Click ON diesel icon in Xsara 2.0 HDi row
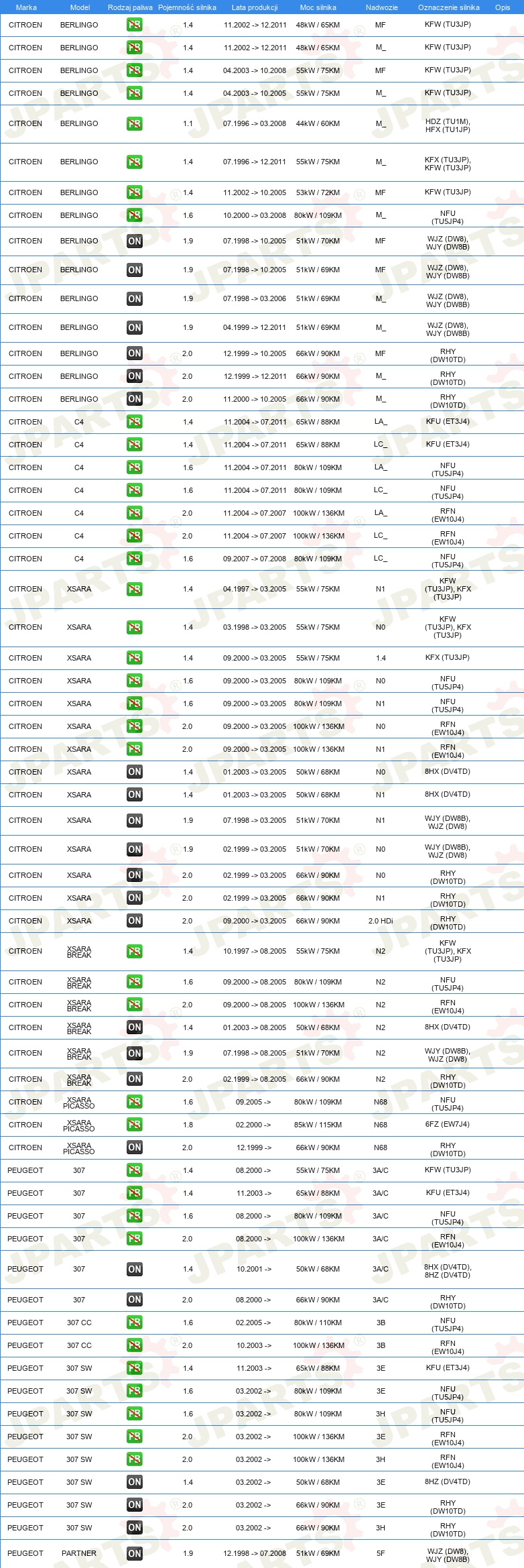The image size is (524, 1568). 134,921
